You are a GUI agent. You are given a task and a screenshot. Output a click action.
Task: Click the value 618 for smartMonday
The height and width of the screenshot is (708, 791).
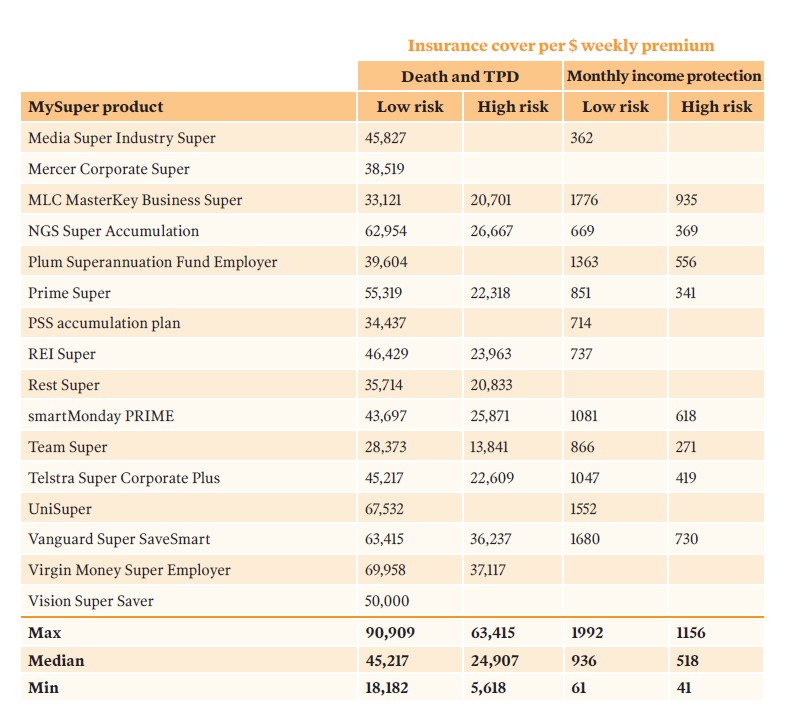[x=686, y=416]
